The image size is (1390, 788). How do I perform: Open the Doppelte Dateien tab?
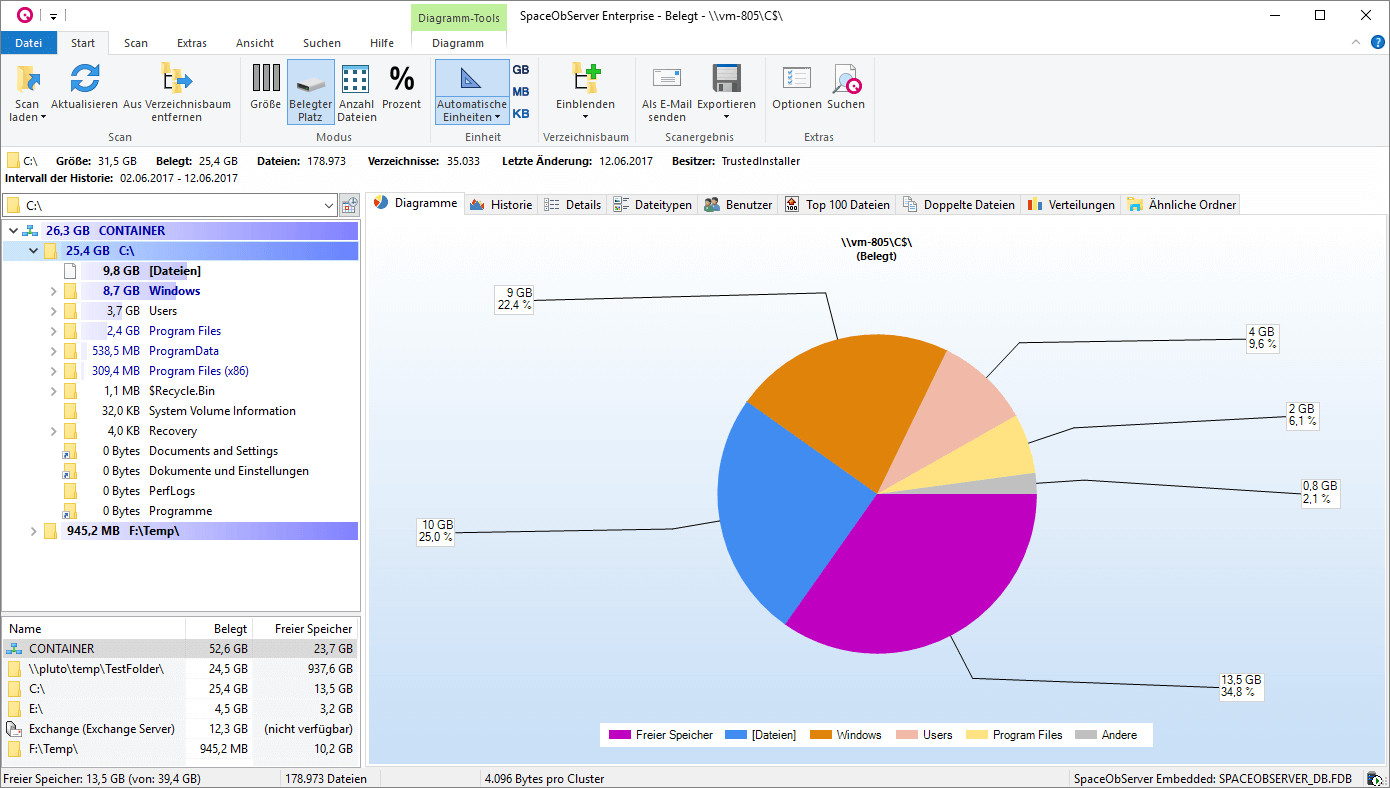coord(958,204)
